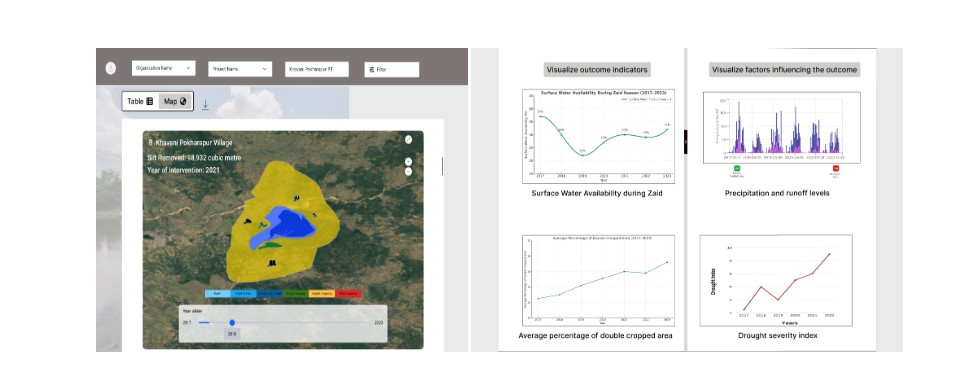
Task: Switch to the Map view
Action: click(175, 101)
